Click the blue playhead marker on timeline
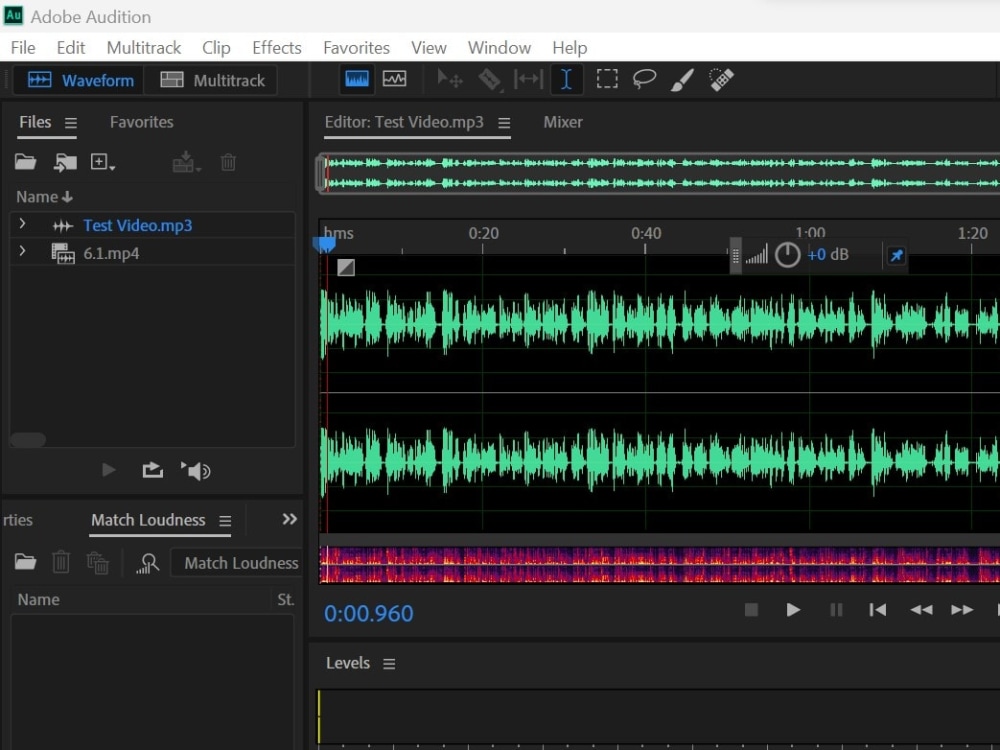This screenshot has width=1000, height=750. tap(325, 244)
